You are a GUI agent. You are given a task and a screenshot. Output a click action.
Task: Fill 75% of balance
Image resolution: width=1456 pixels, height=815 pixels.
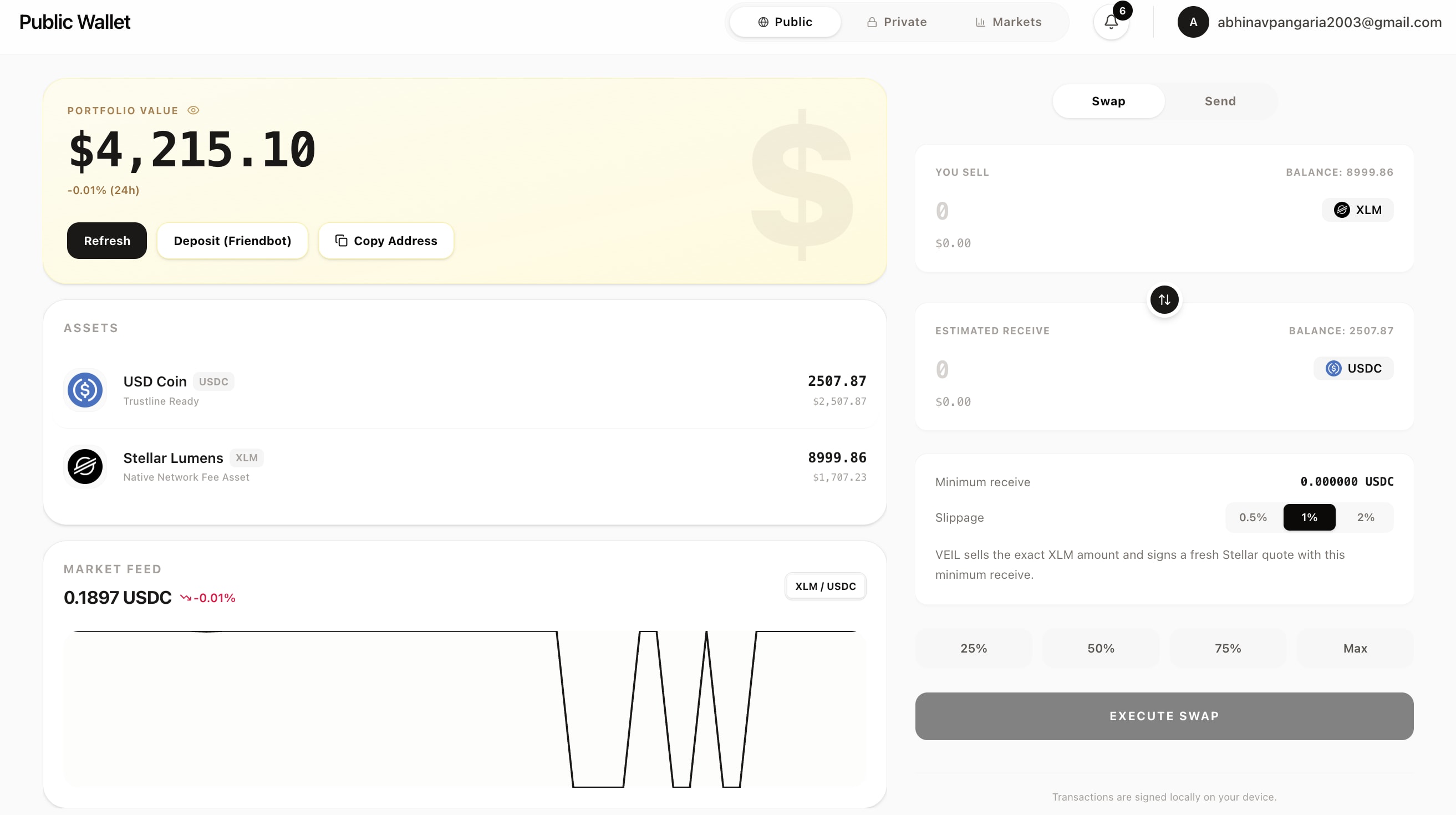1228,648
